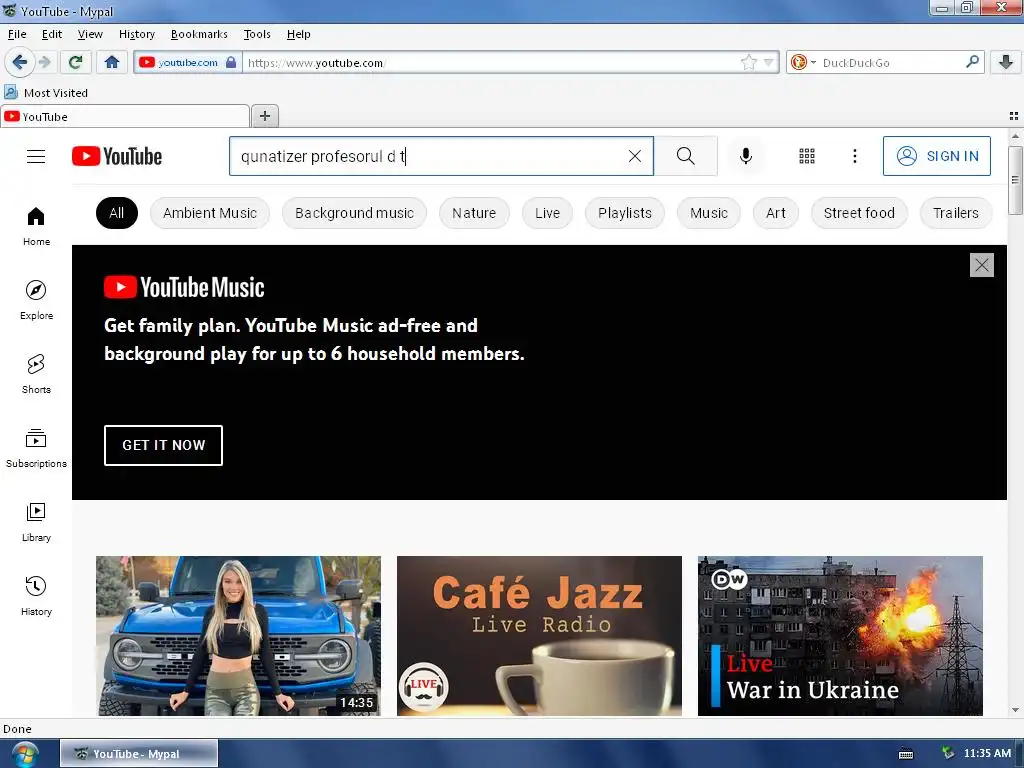Open the YouTube hamburger guide menu
The height and width of the screenshot is (768, 1024).
tap(36, 156)
